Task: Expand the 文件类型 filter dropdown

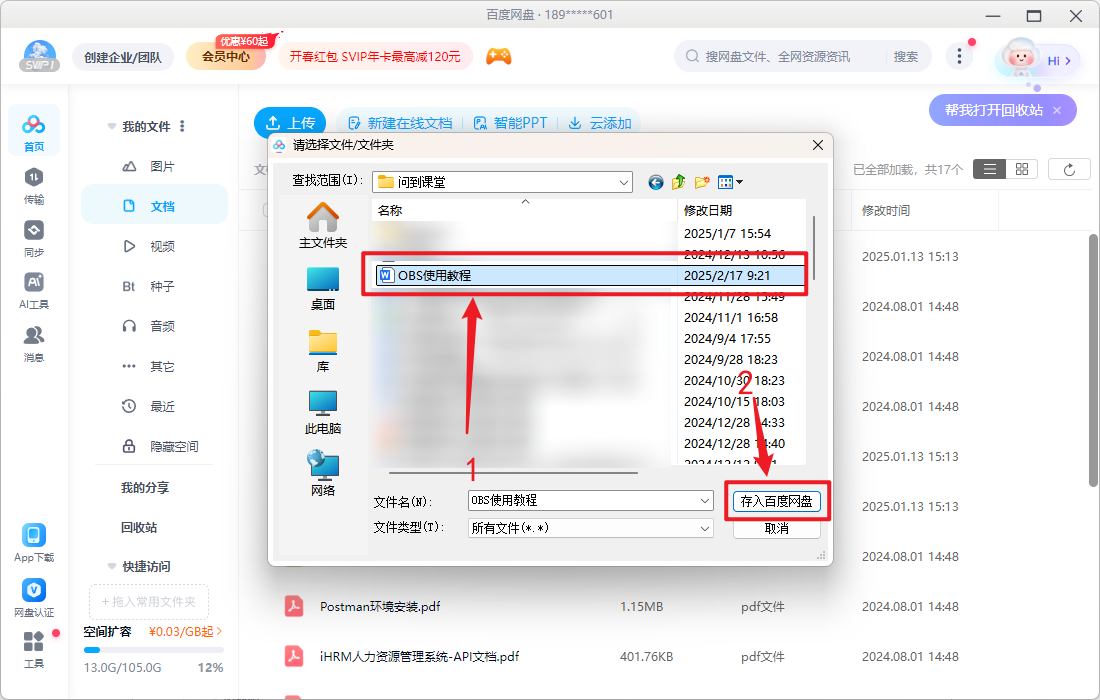Action: tap(705, 529)
